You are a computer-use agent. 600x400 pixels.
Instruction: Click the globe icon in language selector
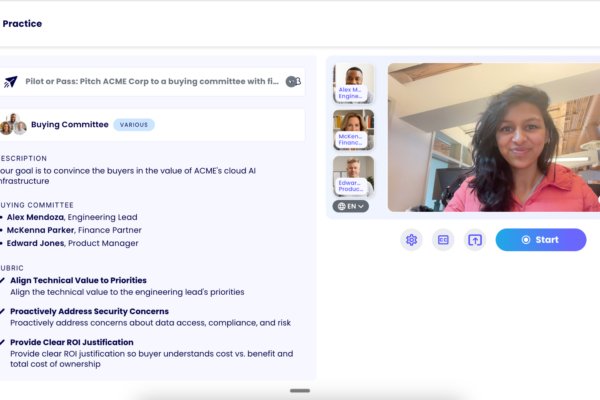tap(342, 206)
